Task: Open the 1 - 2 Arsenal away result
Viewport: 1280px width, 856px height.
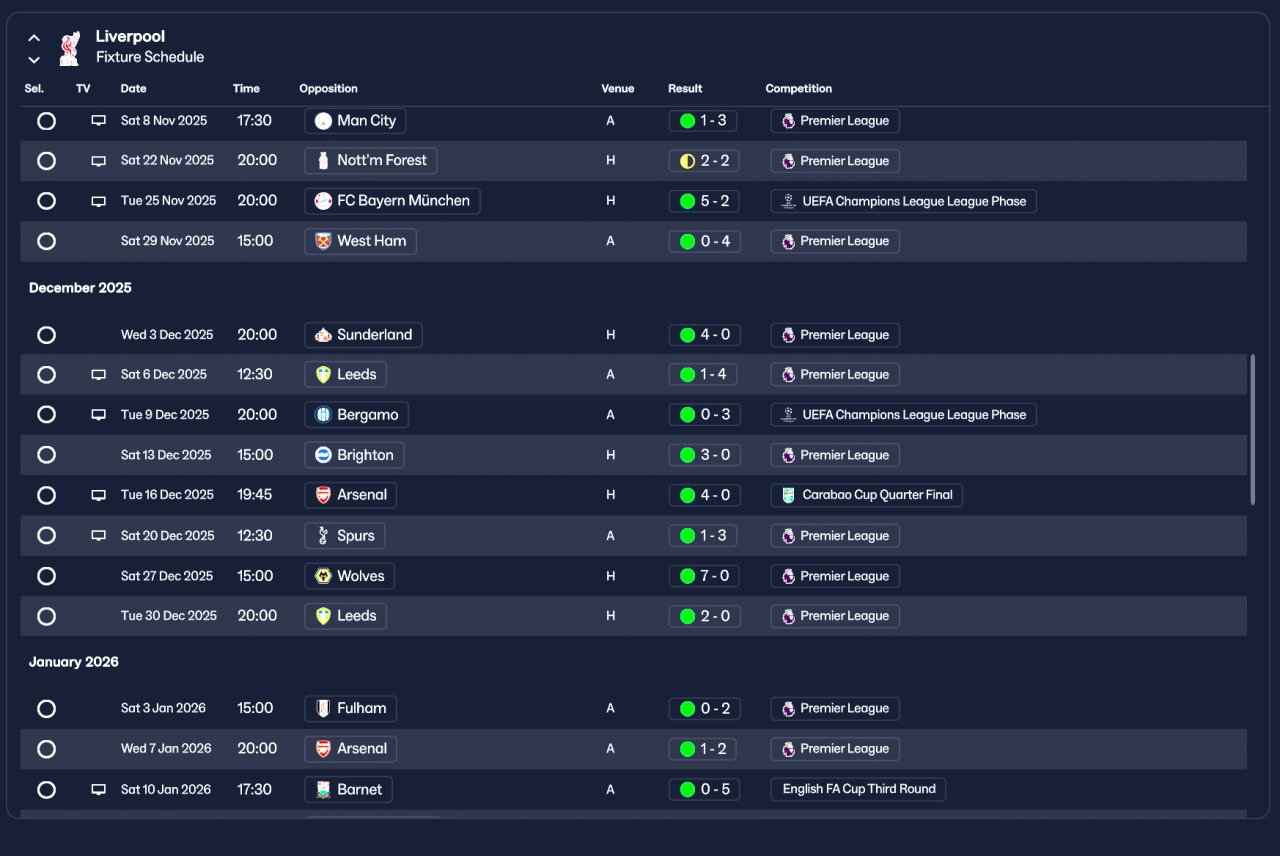Action: 704,749
